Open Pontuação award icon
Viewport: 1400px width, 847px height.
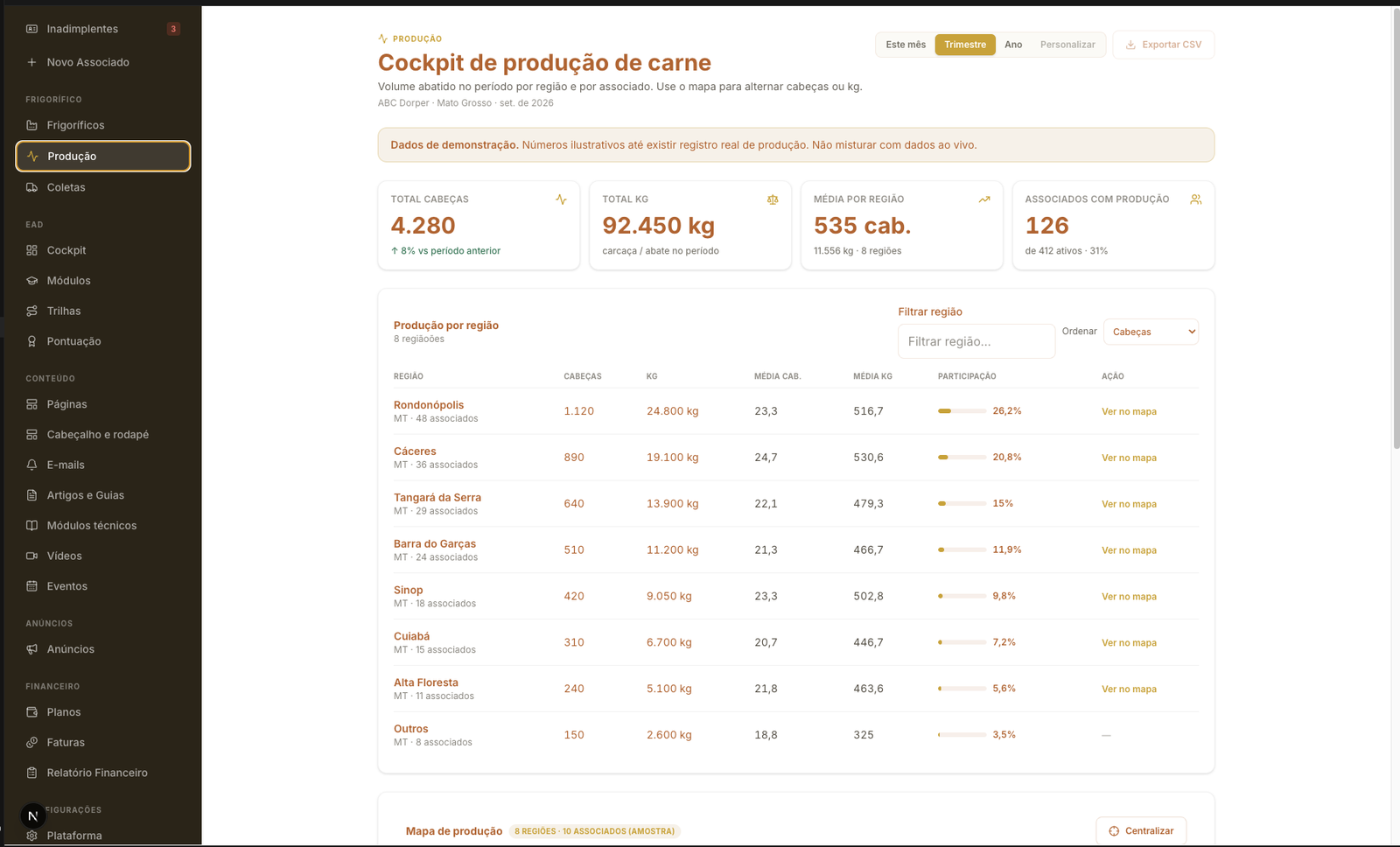tap(31, 341)
